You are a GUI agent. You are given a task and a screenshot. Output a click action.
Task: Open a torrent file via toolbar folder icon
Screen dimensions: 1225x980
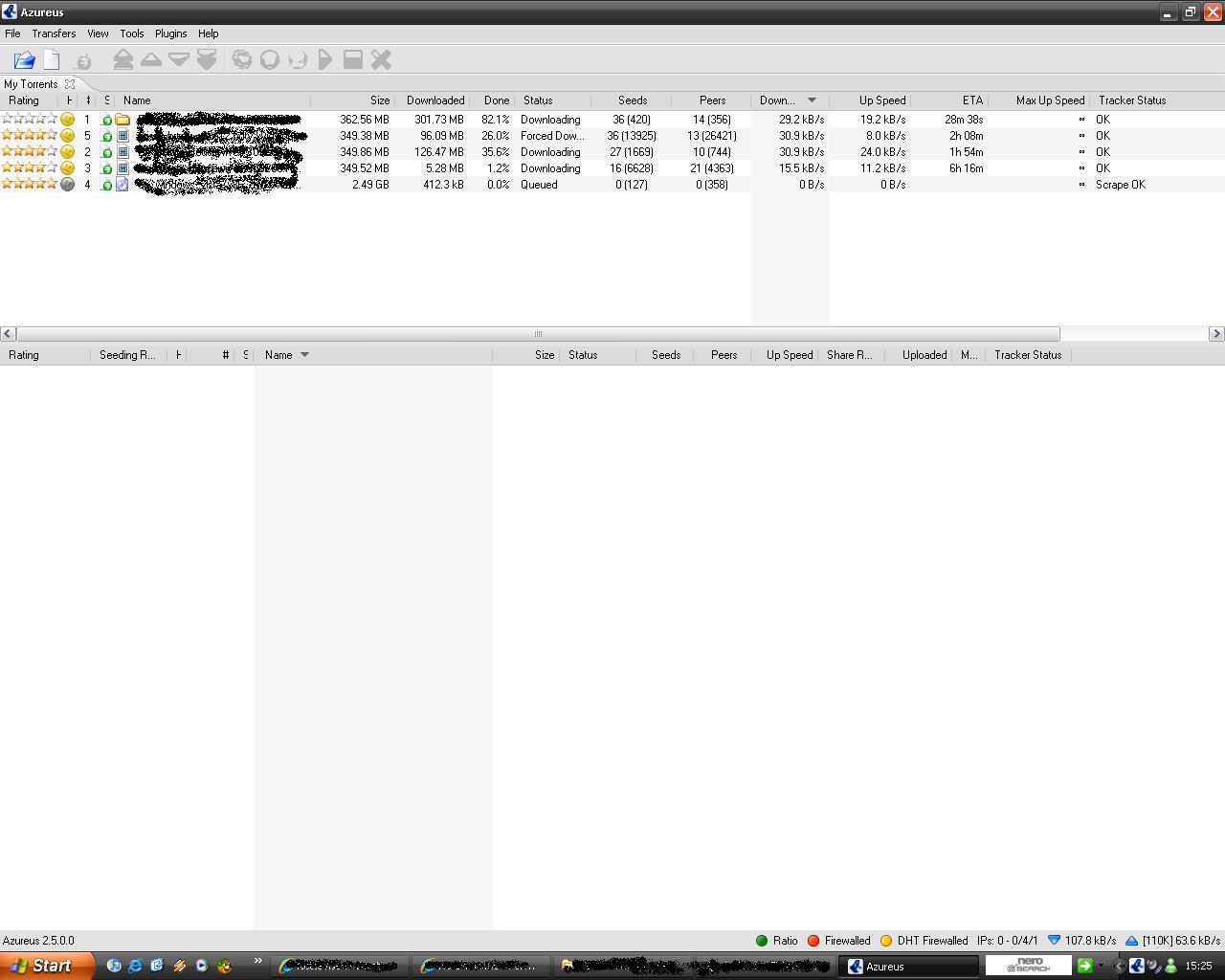point(25,60)
